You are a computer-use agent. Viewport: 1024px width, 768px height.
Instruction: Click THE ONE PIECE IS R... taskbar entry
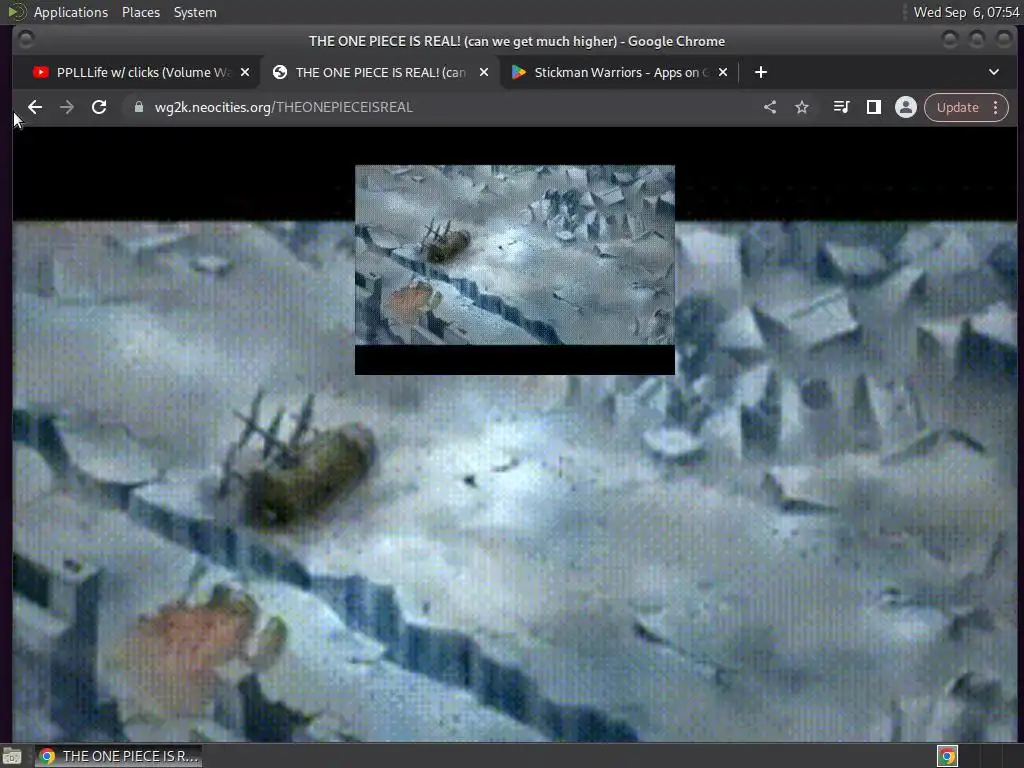pos(118,756)
